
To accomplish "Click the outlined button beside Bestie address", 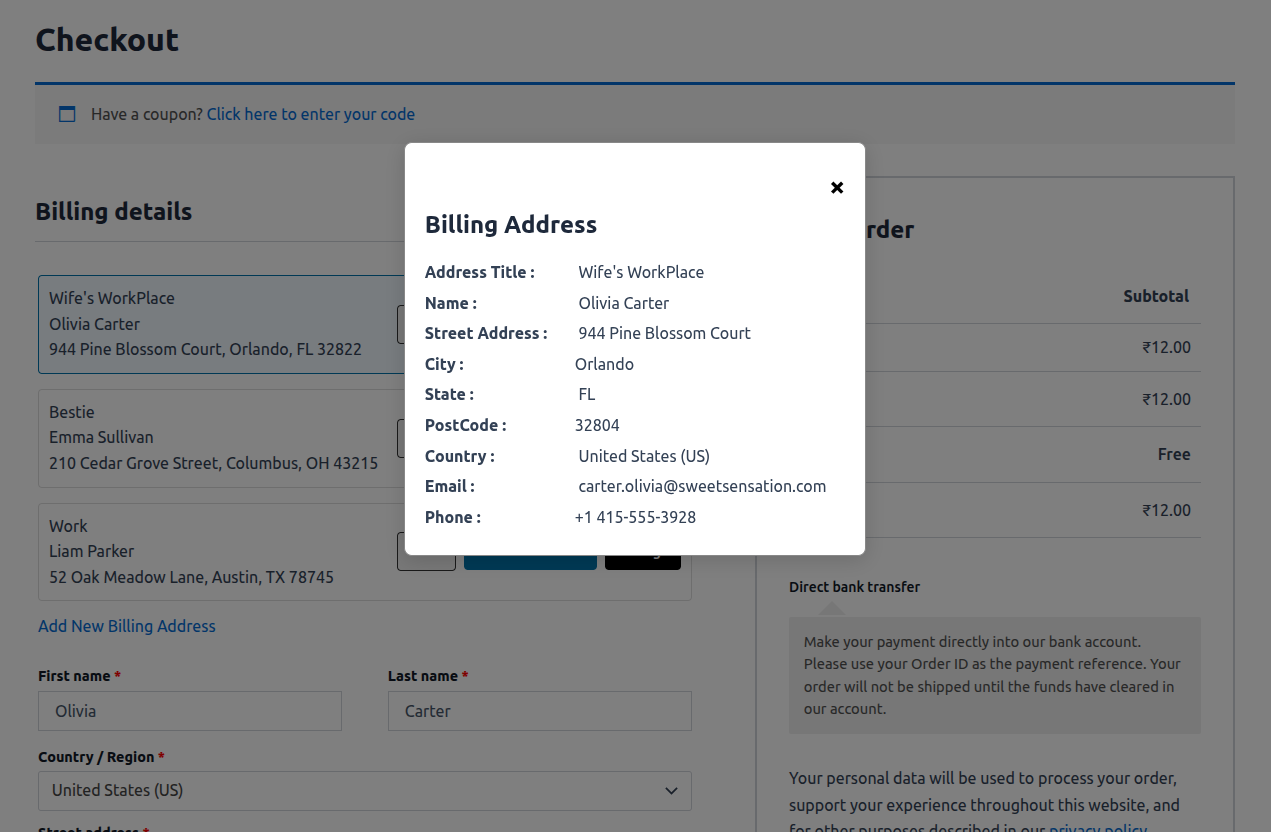I will tap(426, 438).
